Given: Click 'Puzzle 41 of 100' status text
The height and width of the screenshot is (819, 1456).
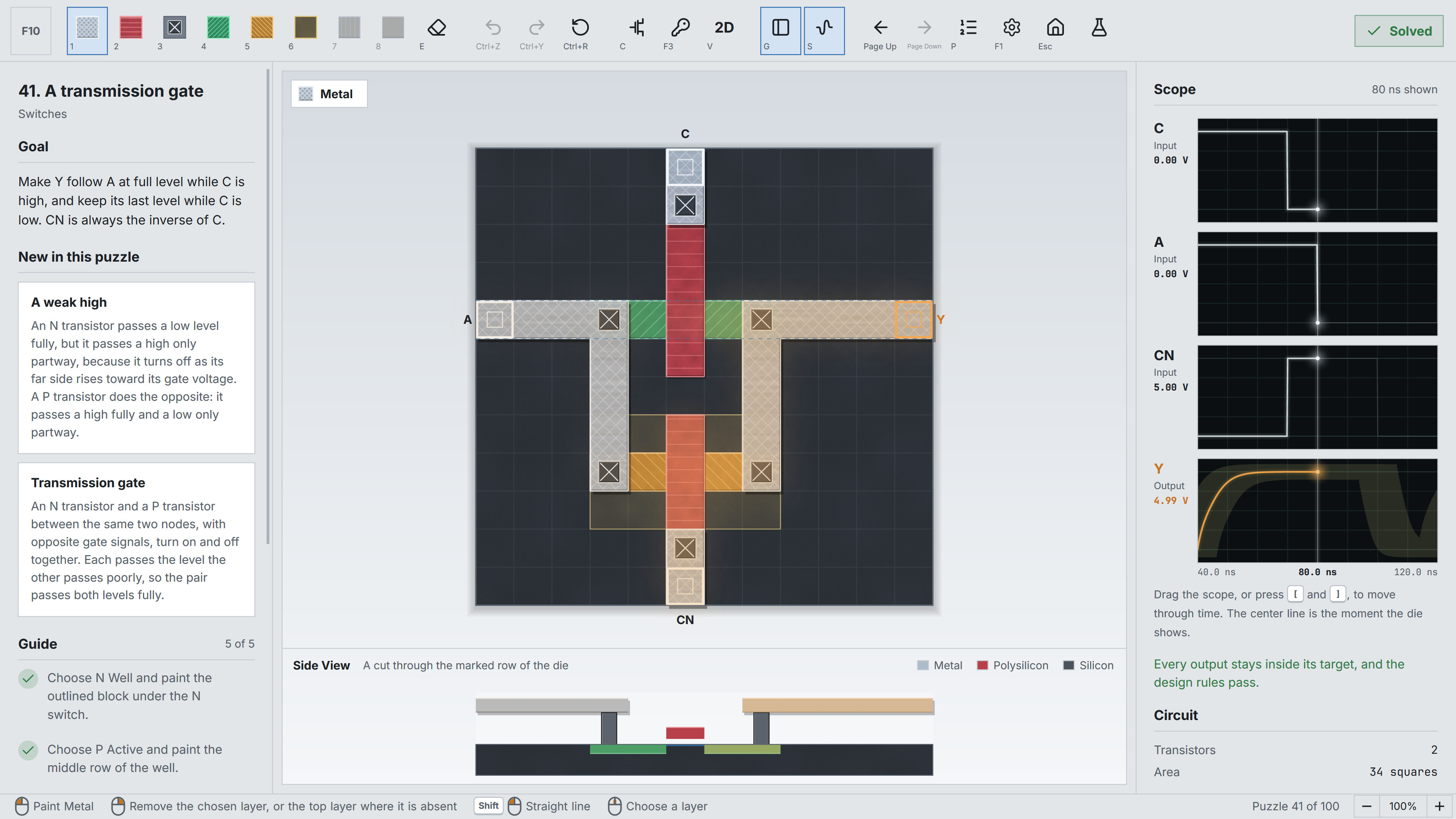Looking at the screenshot, I should [1295, 806].
